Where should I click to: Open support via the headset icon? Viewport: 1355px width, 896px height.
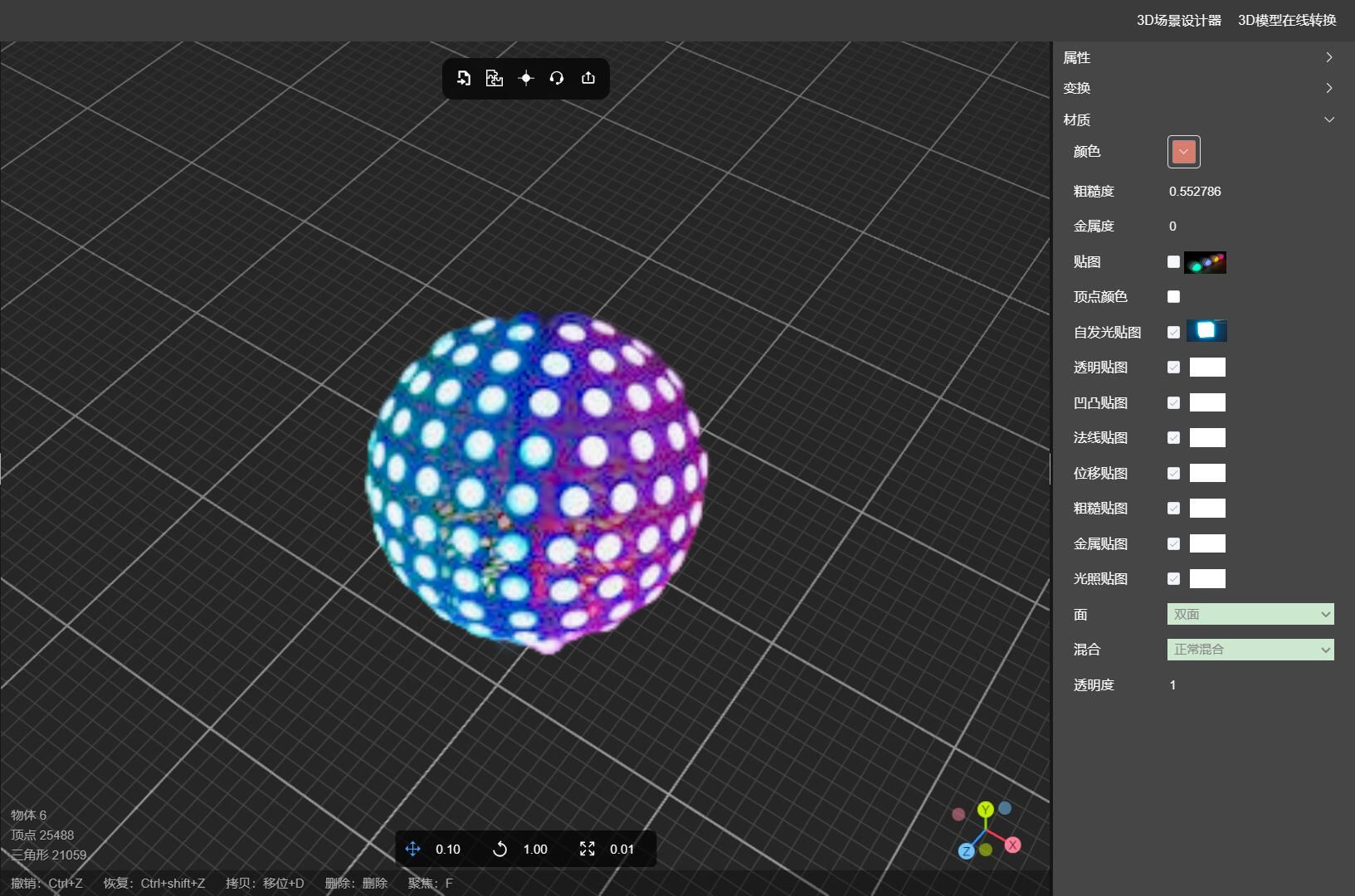(557, 78)
